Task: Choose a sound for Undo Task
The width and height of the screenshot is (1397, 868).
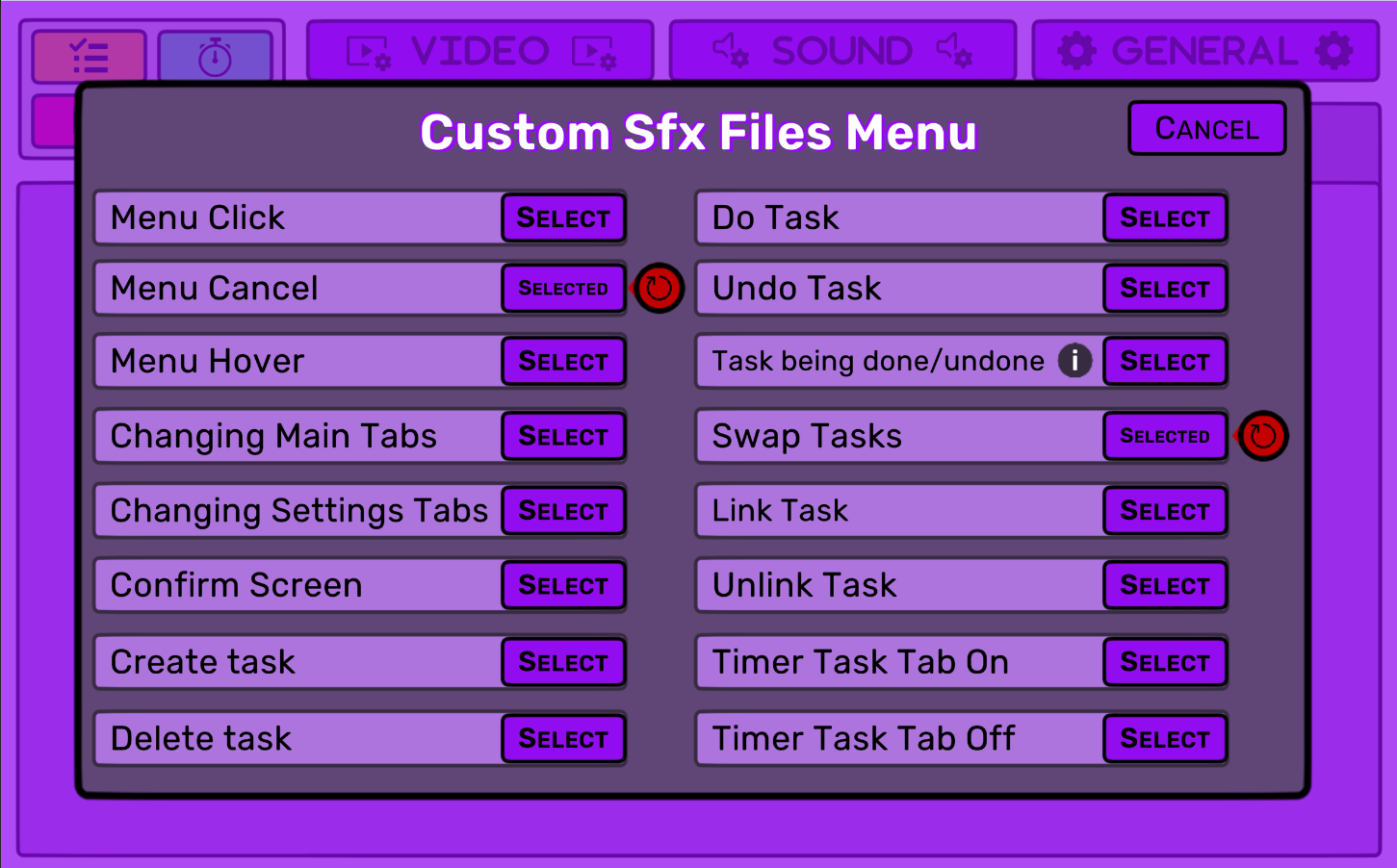Action: (1164, 288)
